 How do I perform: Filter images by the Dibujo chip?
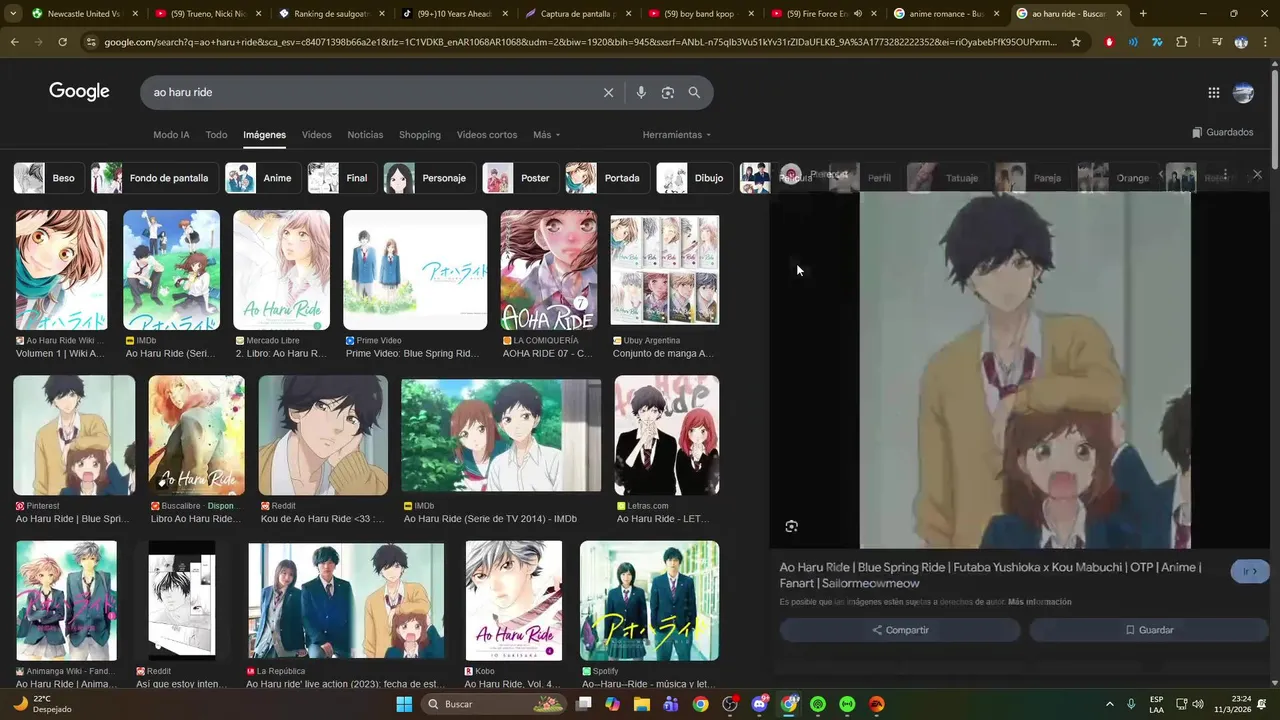coord(694,178)
